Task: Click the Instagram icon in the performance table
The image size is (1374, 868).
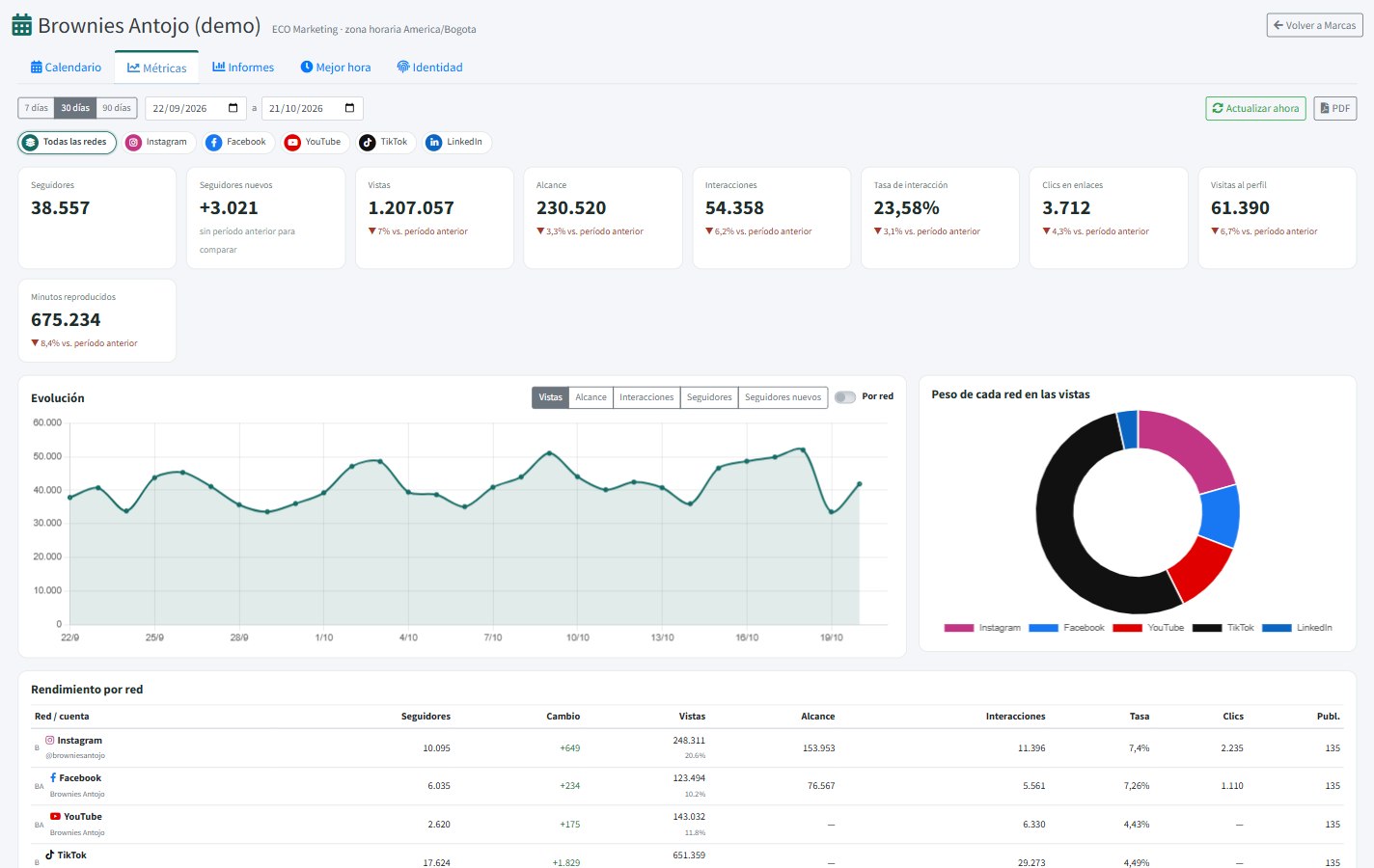Action: 50,741
